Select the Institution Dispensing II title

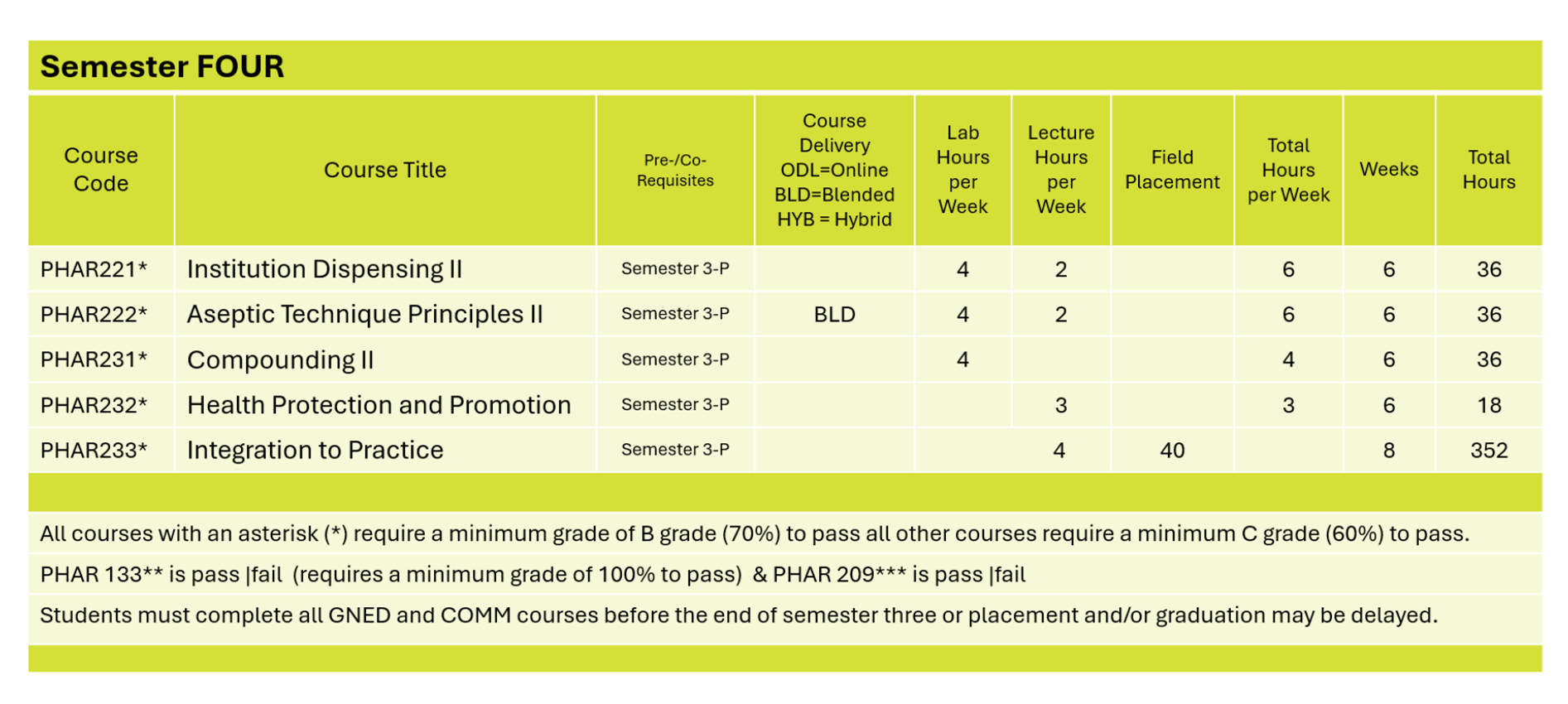(x=325, y=269)
